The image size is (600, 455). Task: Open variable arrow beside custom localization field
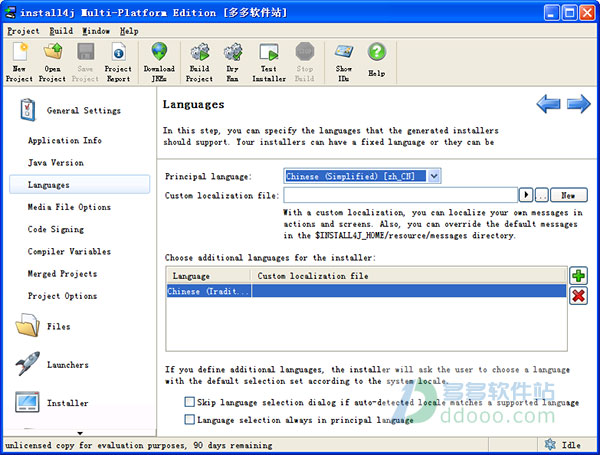526,195
